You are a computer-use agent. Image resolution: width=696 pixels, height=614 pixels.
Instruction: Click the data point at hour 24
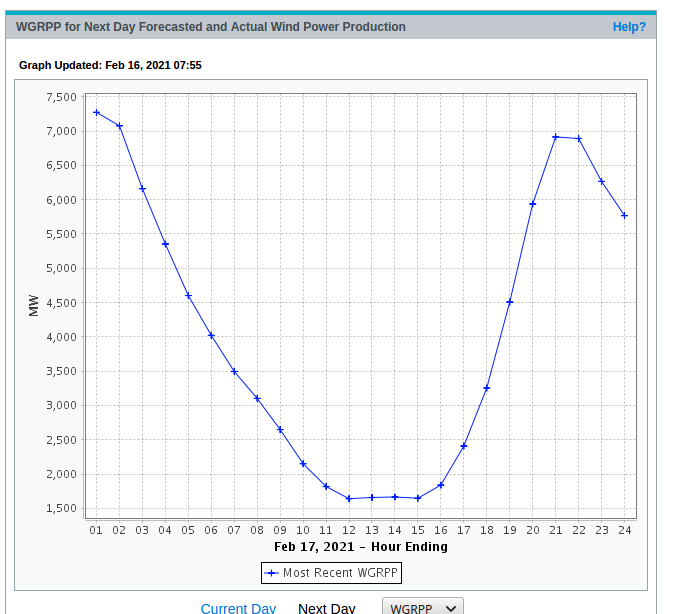click(x=625, y=216)
